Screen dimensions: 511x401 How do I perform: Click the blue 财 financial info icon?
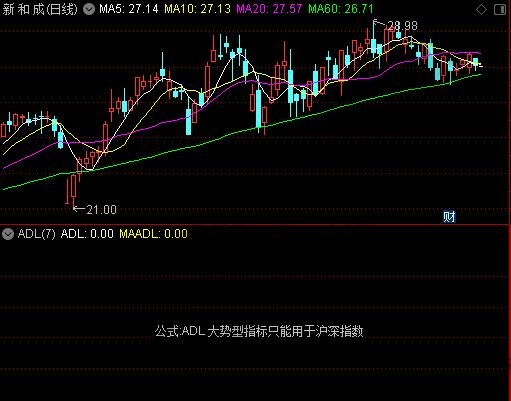point(449,217)
